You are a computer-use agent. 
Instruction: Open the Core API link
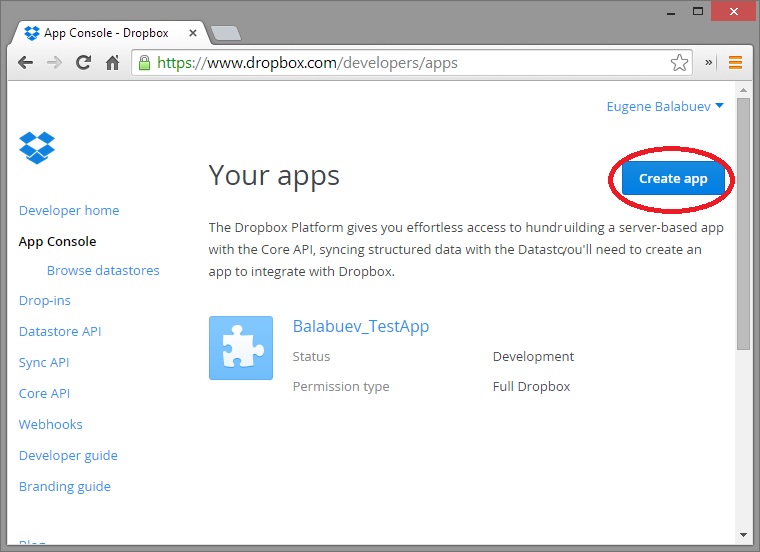[45, 394]
